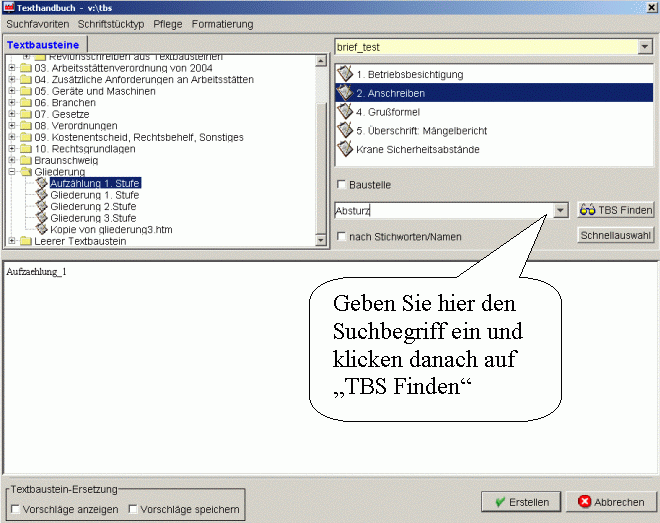Click clipboard icon beside 5. Überschrift: Mängelbericht
Screen dimensions: 660x523
click(345, 130)
